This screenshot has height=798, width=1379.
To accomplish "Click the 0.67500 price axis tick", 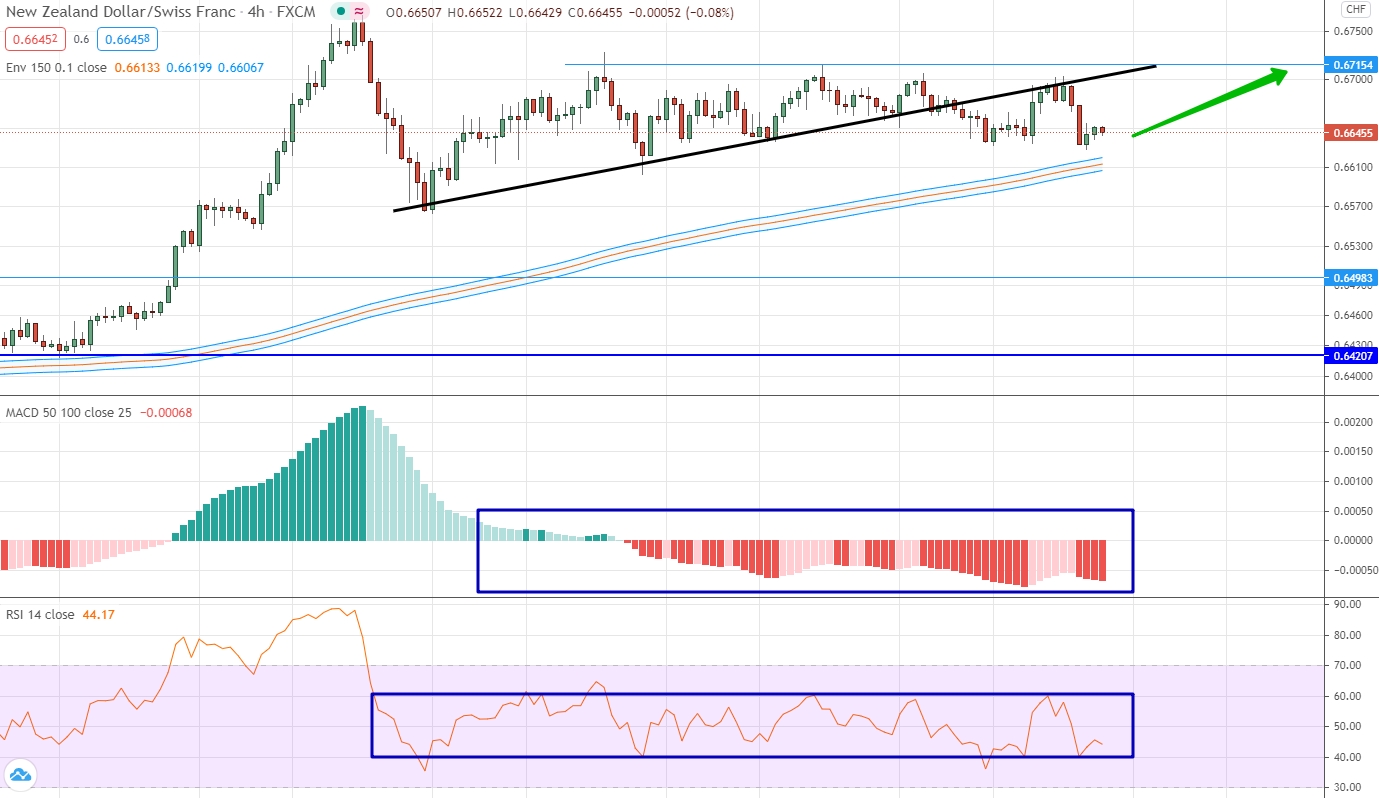I will pyautogui.click(x=1351, y=31).
